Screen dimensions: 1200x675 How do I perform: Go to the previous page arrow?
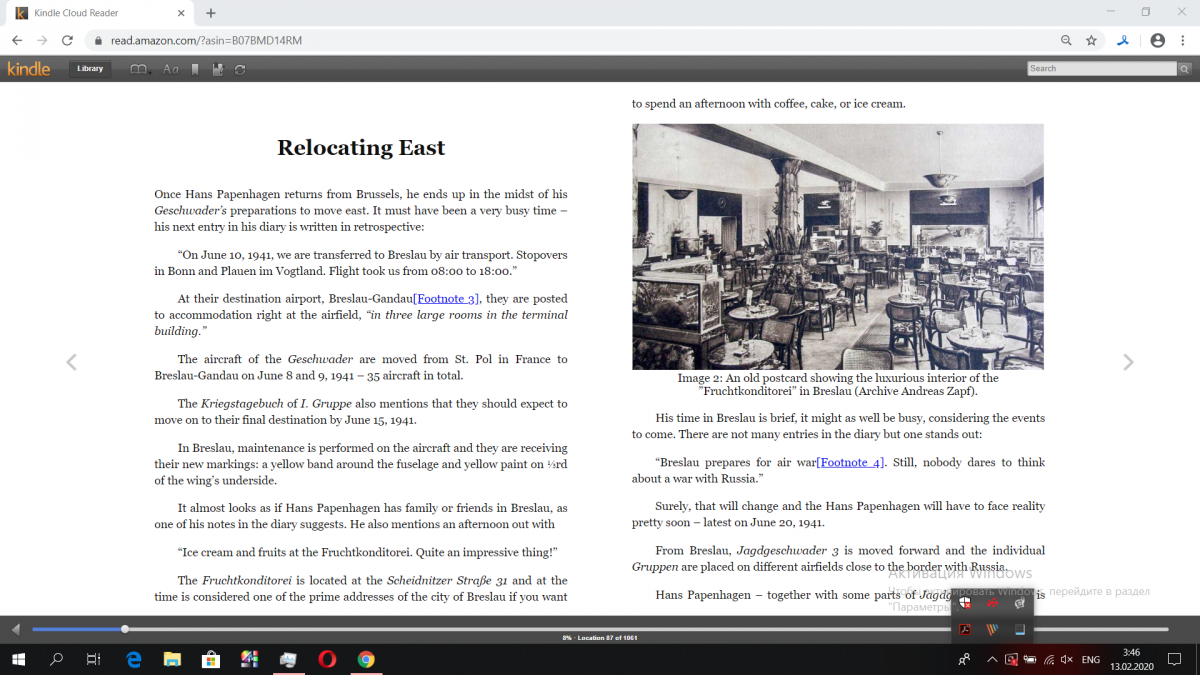[71, 362]
